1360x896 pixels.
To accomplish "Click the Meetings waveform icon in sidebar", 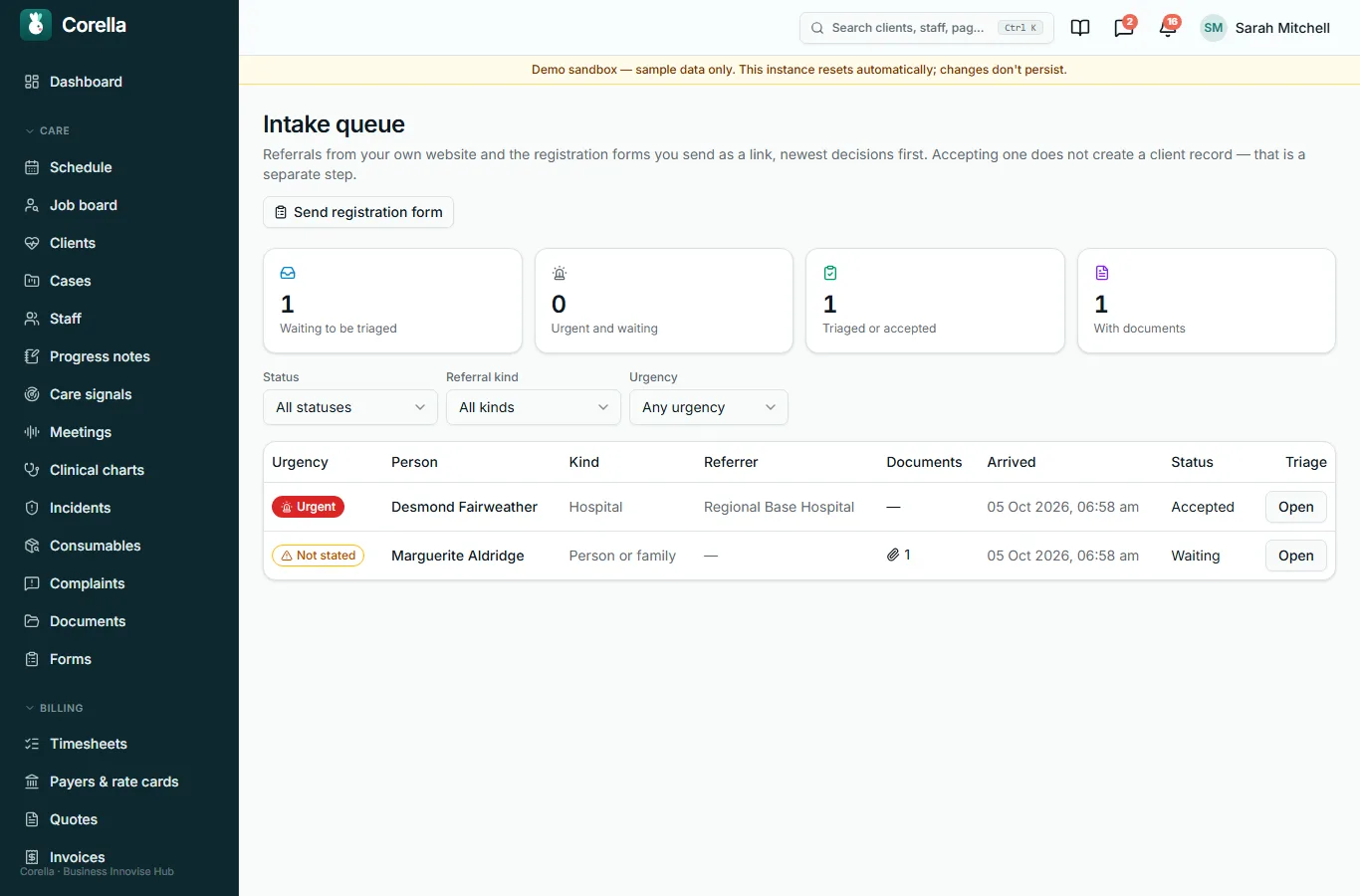I will point(32,432).
